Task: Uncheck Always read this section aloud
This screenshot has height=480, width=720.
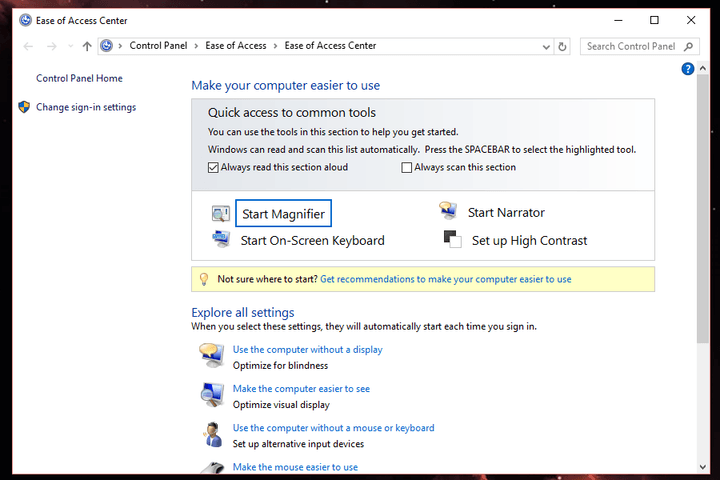Action: (x=213, y=168)
